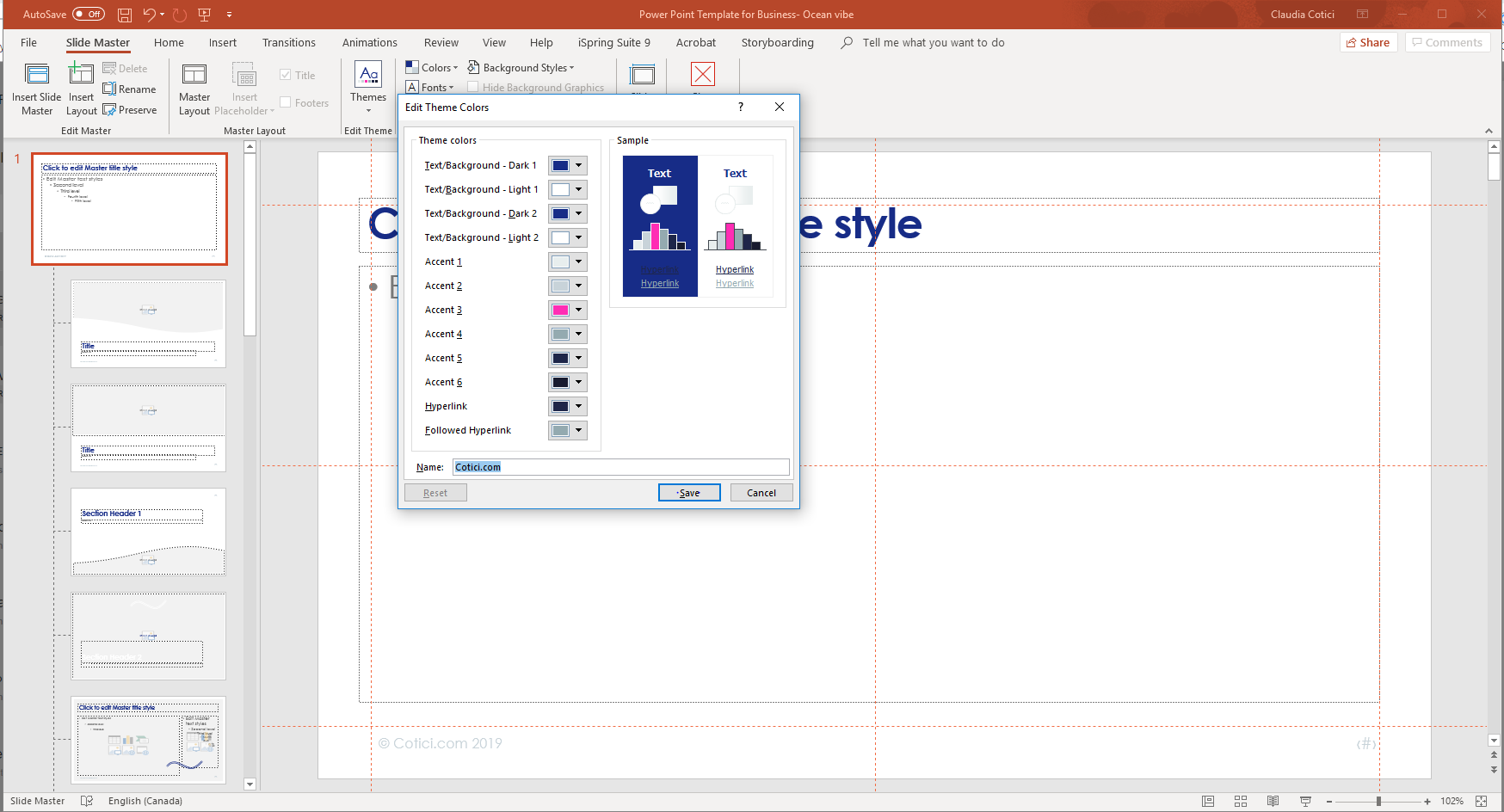Click the Cancel button in dialog

761,492
